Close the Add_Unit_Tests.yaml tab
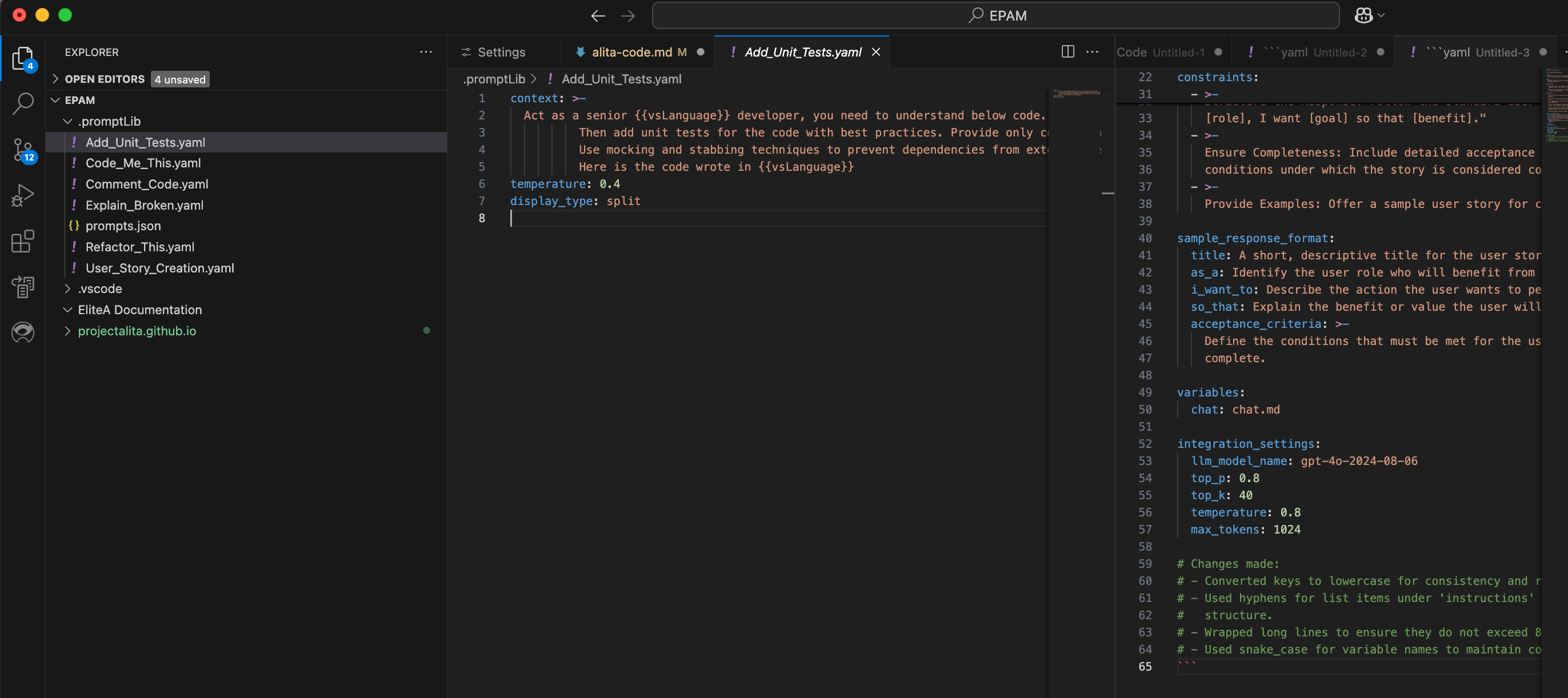1568x698 pixels. pos(876,53)
